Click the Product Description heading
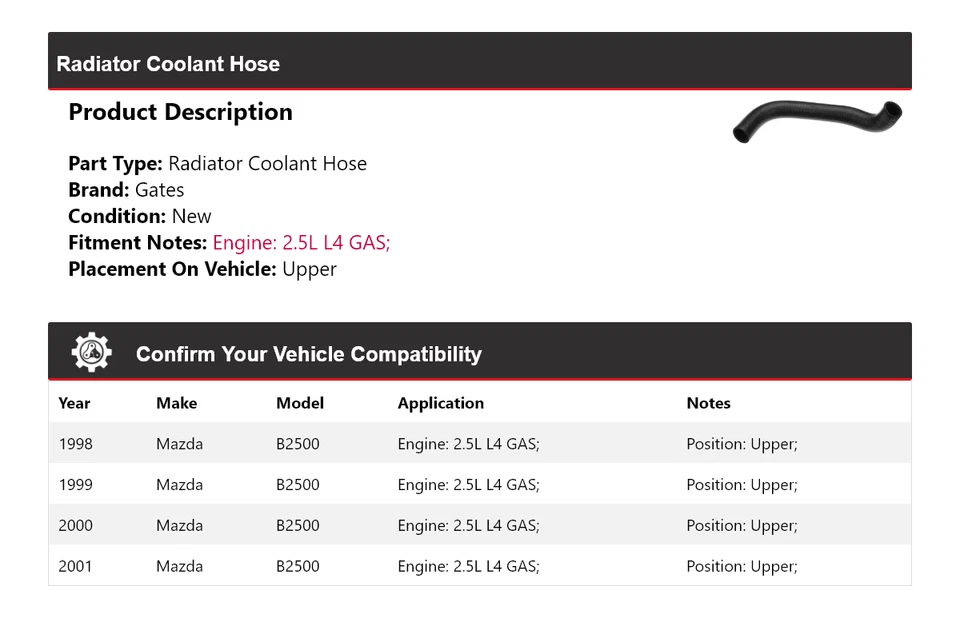Screen dimensions: 960x618 click(180, 112)
